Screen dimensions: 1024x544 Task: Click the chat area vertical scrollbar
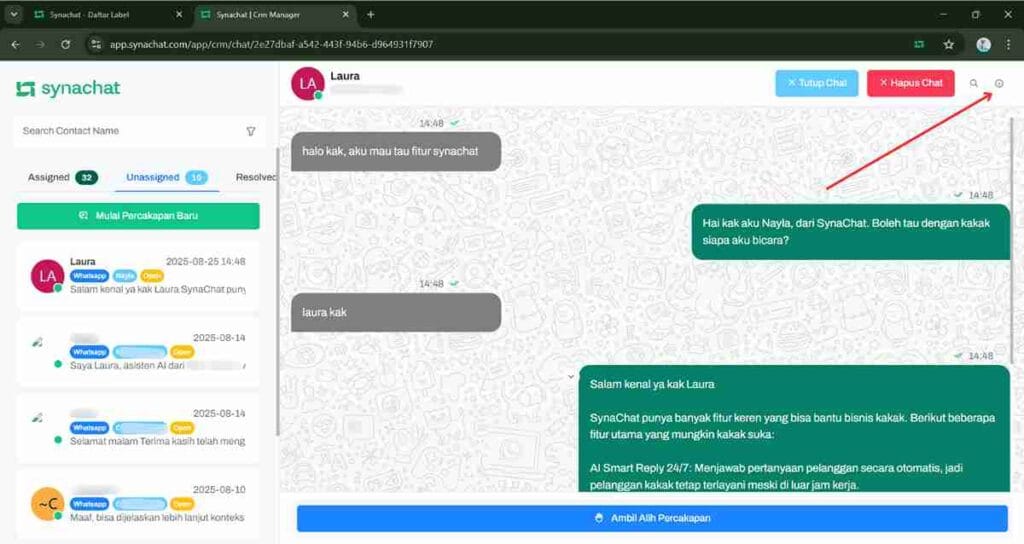[x=1012, y=242]
